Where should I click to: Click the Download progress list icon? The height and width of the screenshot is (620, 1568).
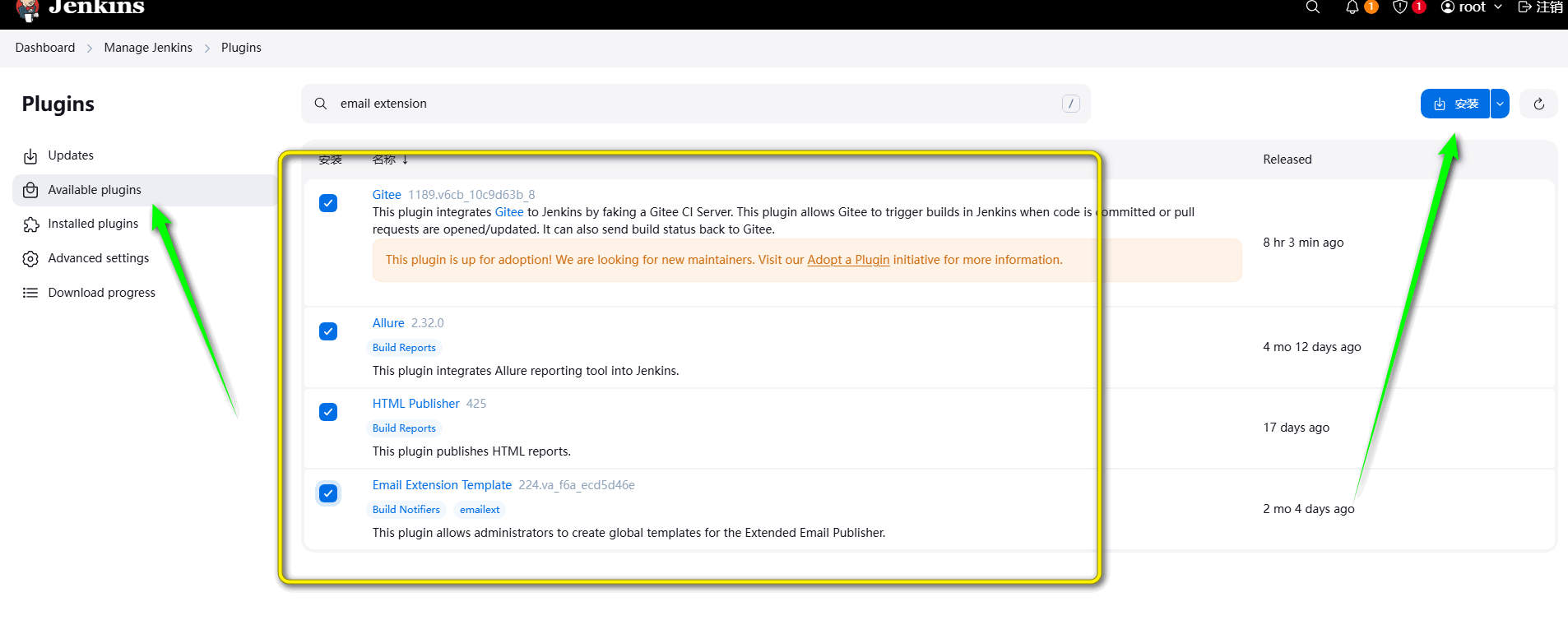click(30, 293)
